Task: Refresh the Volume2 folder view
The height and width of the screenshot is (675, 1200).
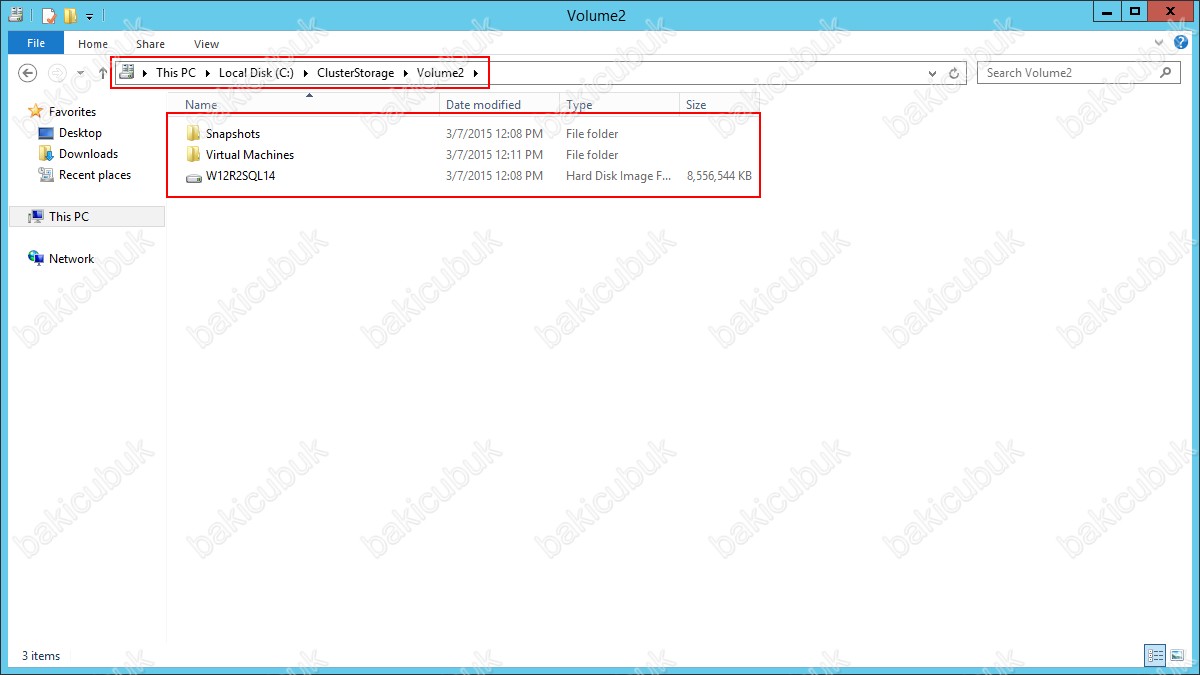Action: pos(954,73)
